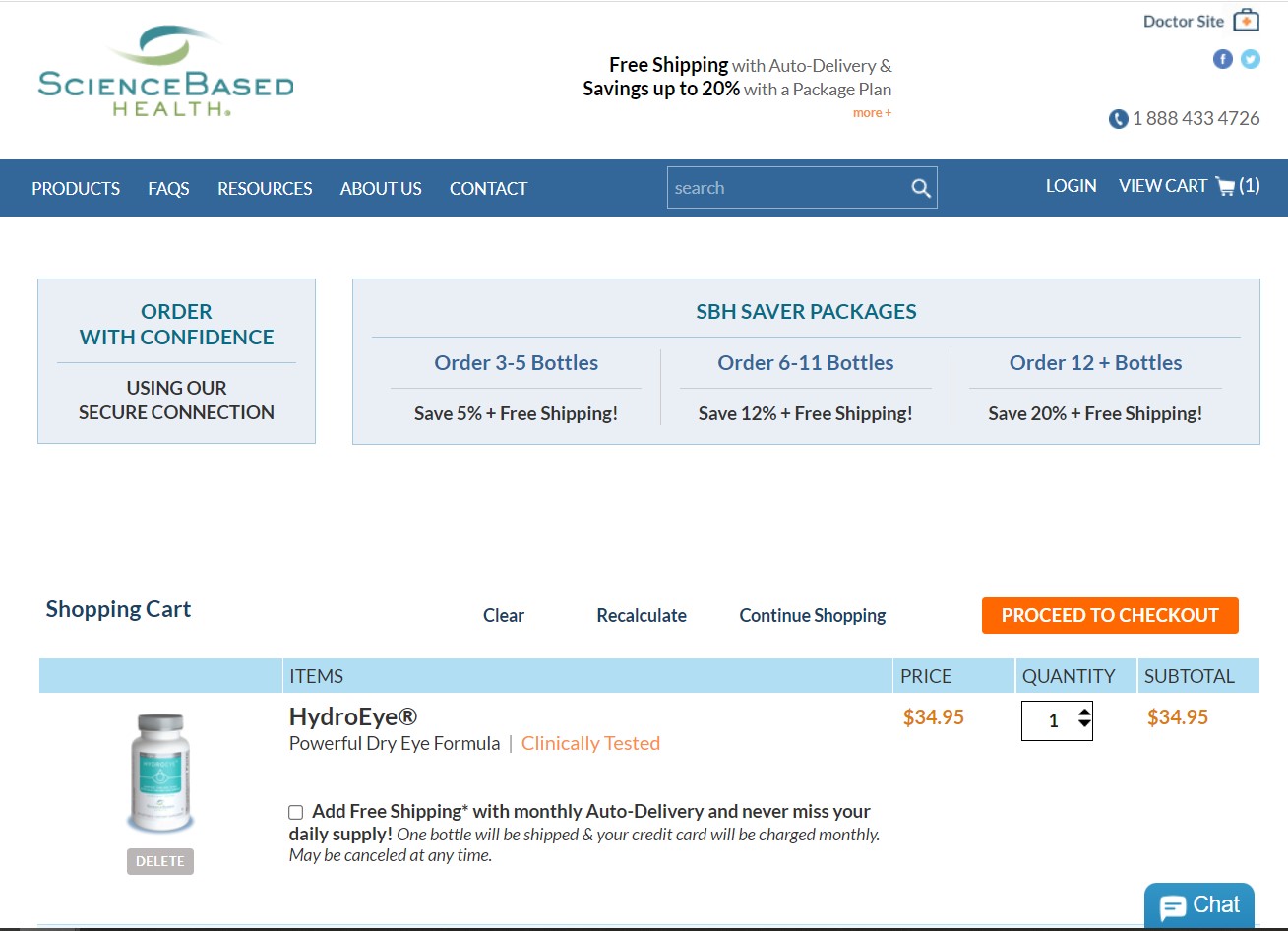This screenshot has height=931, width=1288.
Task: Go to the FAQs page
Action: [168, 188]
